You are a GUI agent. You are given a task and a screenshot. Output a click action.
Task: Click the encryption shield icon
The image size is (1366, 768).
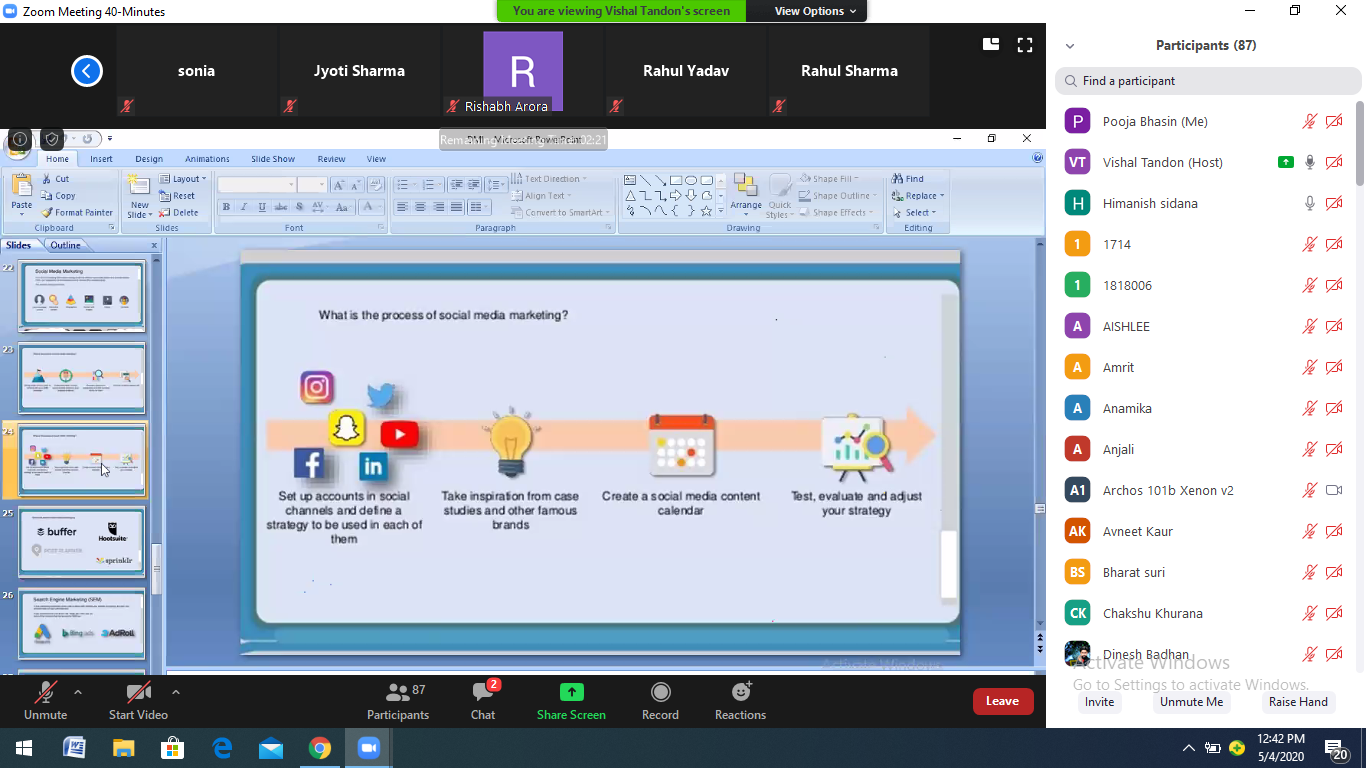[52, 139]
